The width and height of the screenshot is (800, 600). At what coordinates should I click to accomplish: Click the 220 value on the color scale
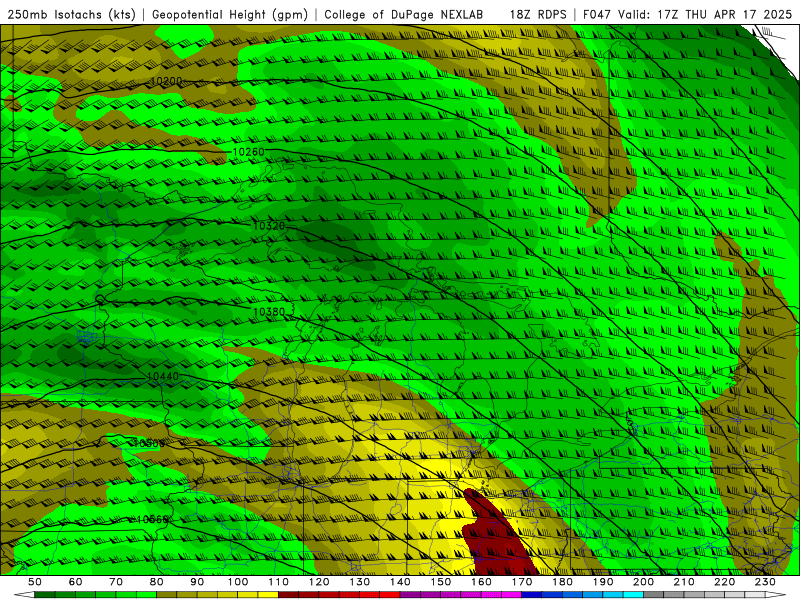(724, 582)
